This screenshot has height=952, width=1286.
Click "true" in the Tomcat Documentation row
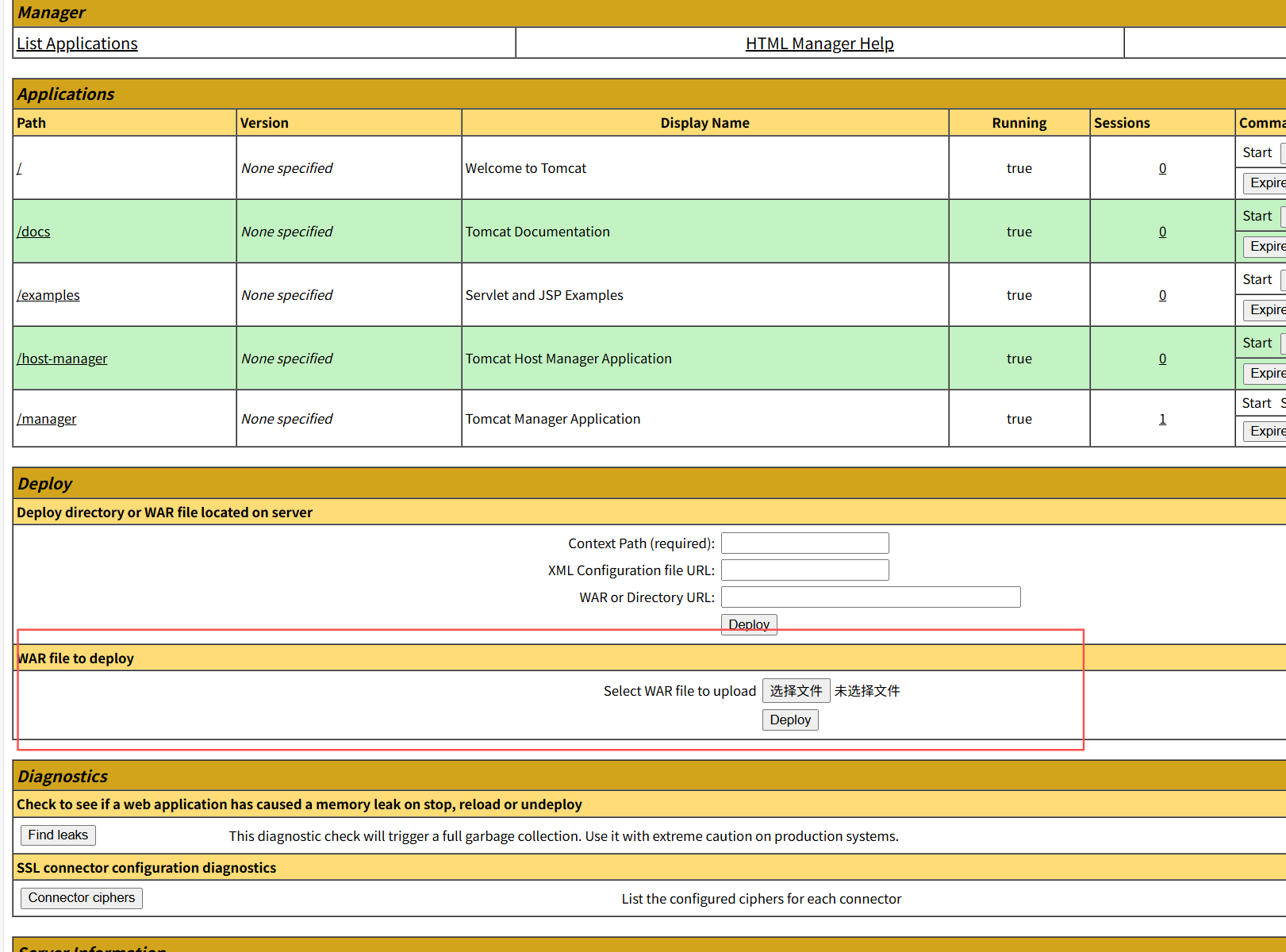[x=1019, y=232]
